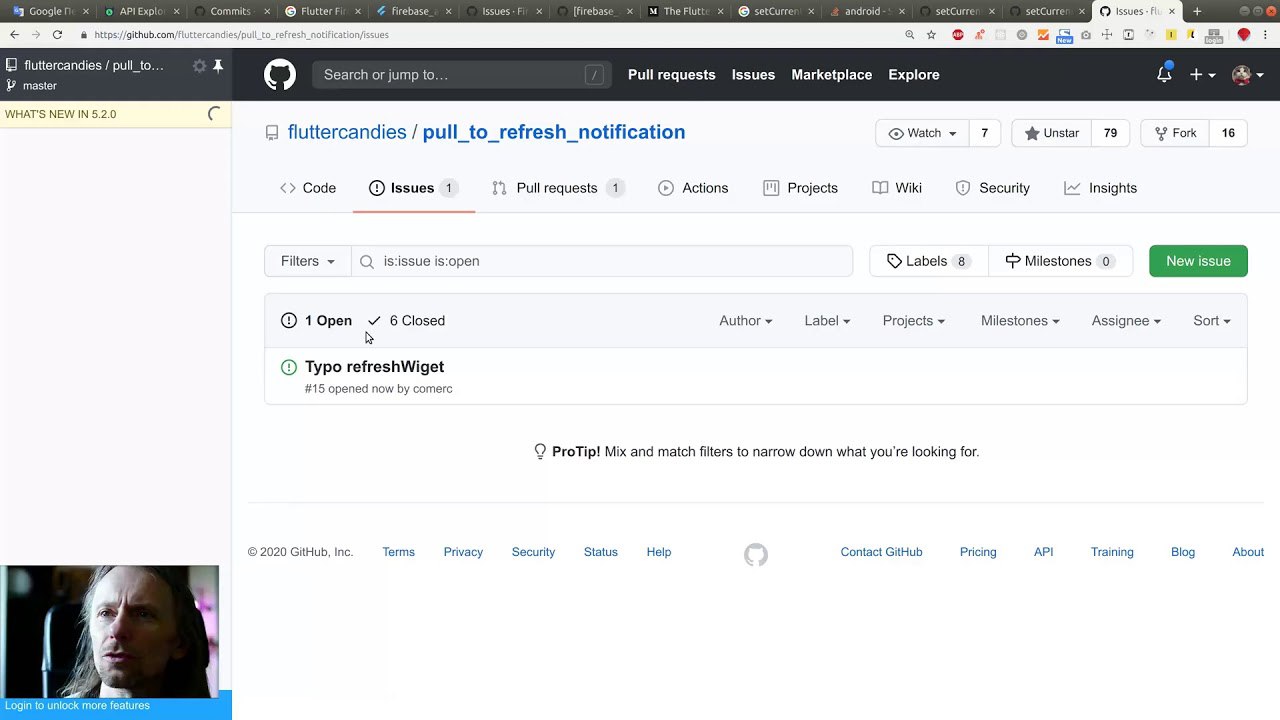This screenshot has width=1280, height=720.
Task: Bookmark this page with the star icon
Action: coord(931,34)
